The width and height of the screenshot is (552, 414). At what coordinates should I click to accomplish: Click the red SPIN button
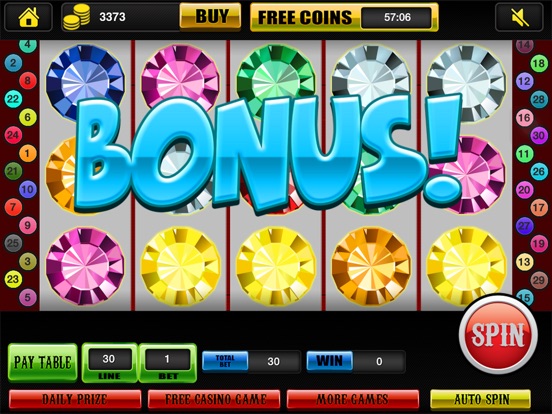[x=498, y=334]
